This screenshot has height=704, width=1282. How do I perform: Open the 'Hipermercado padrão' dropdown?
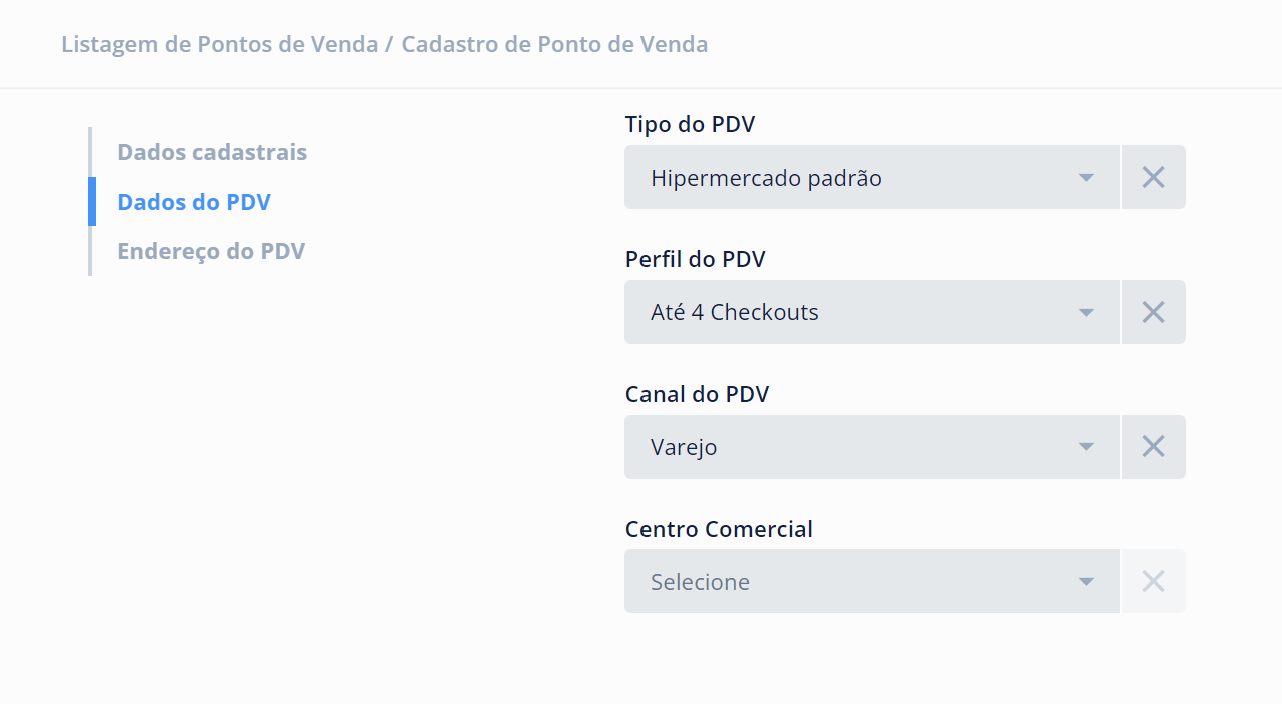click(x=850, y=178)
